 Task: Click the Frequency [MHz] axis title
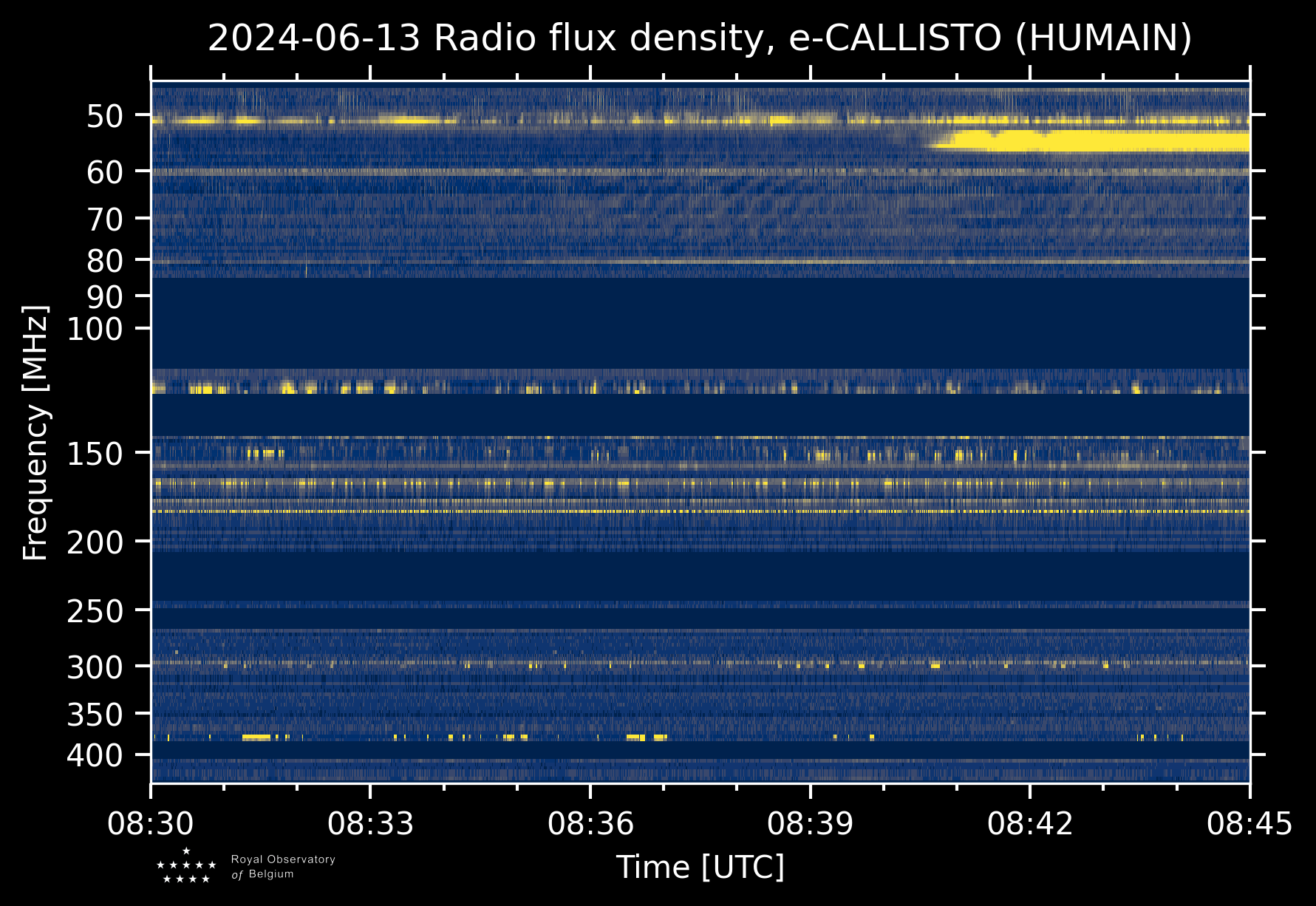pos(35,432)
